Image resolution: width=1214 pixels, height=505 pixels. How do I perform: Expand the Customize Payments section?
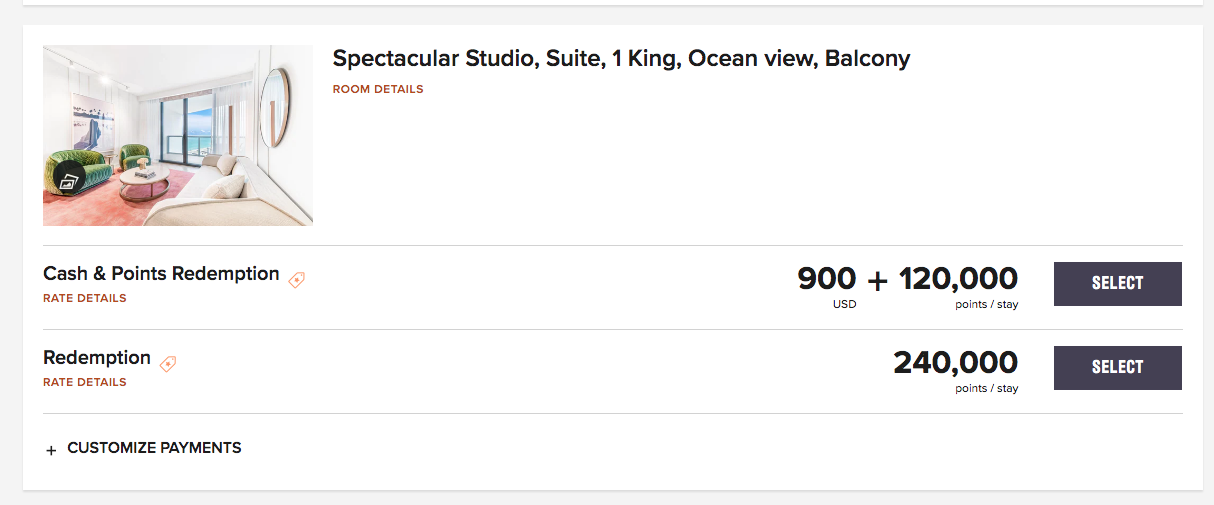tap(153, 448)
